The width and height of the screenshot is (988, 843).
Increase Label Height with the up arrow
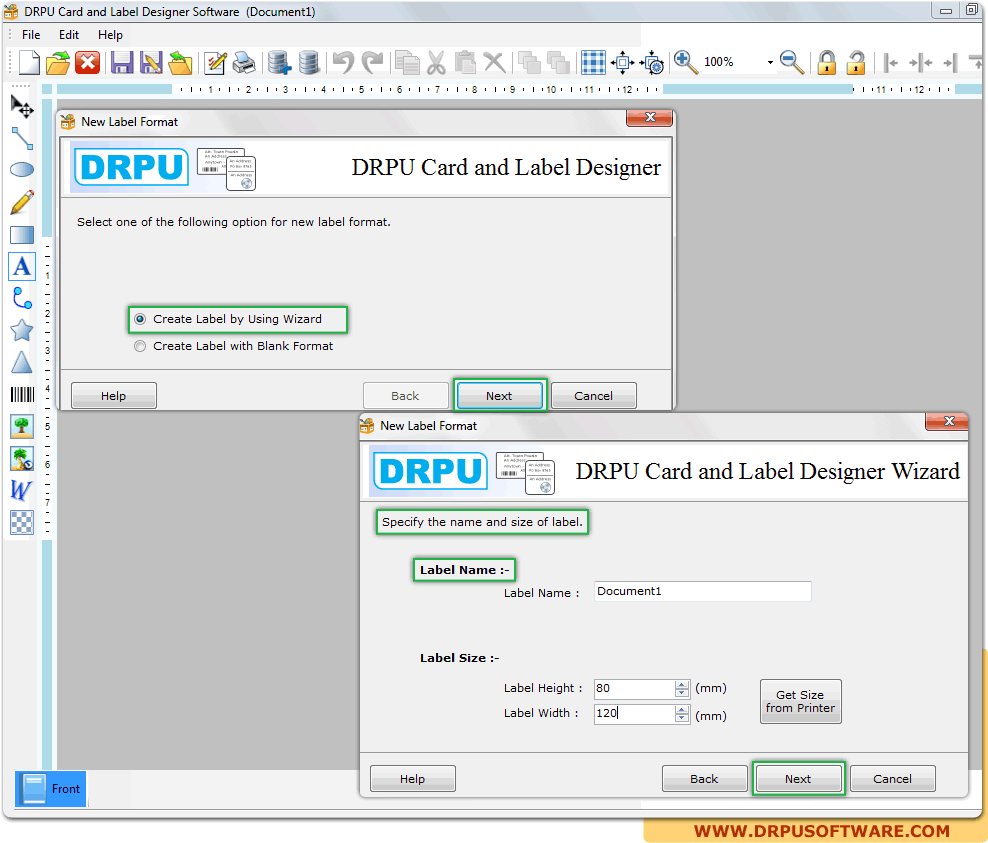682,684
